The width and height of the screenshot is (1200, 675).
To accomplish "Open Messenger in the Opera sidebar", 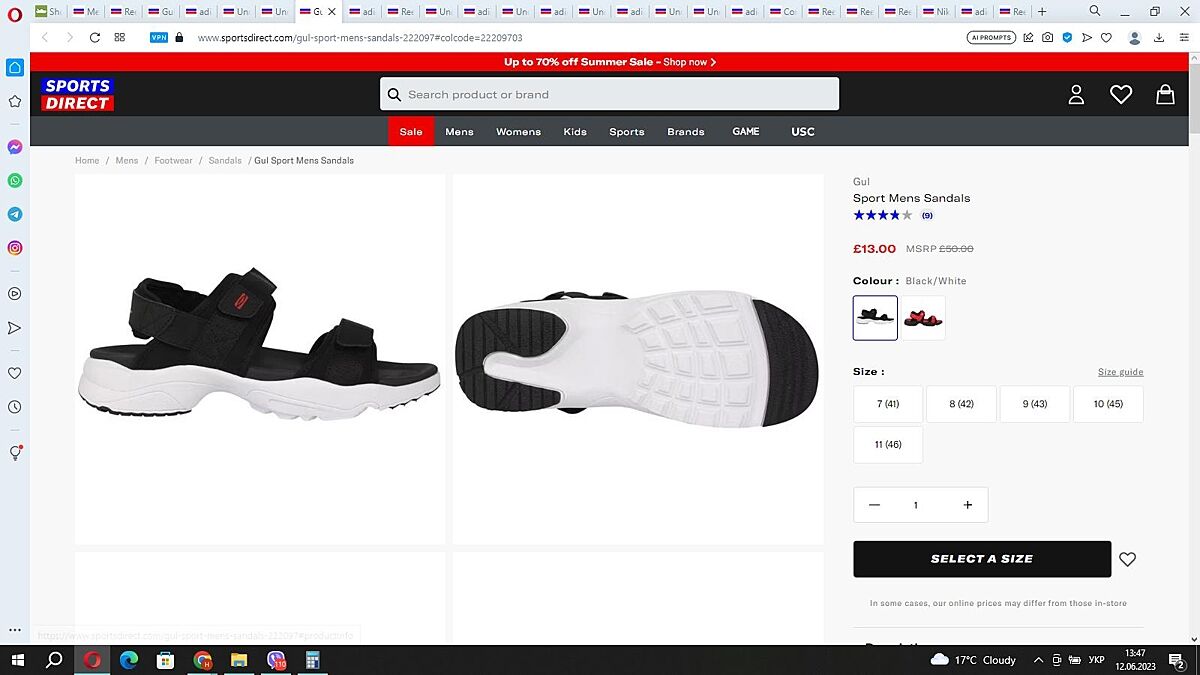I will [x=15, y=147].
